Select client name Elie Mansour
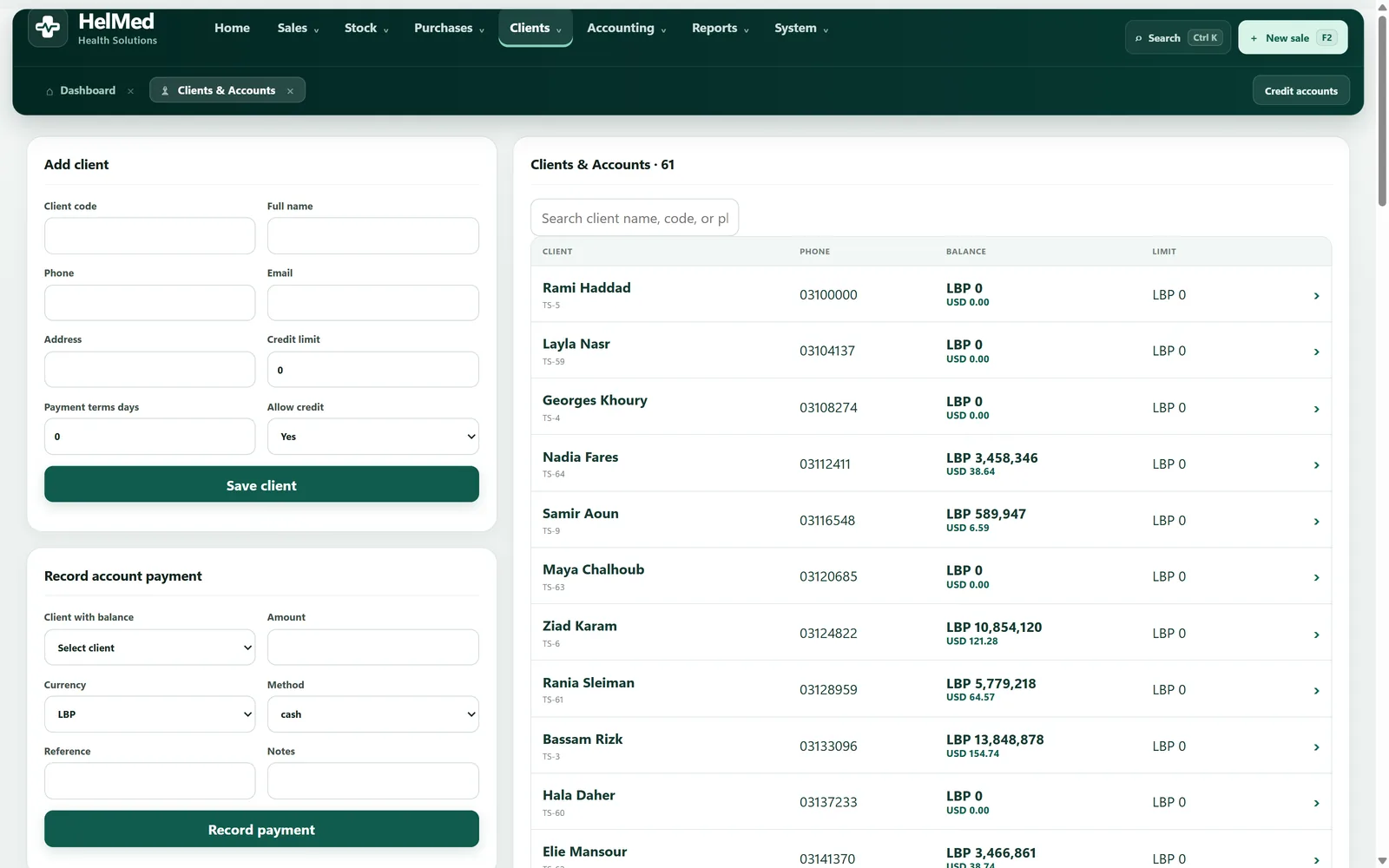Image resolution: width=1389 pixels, height=868 pixels. (584, 852)
